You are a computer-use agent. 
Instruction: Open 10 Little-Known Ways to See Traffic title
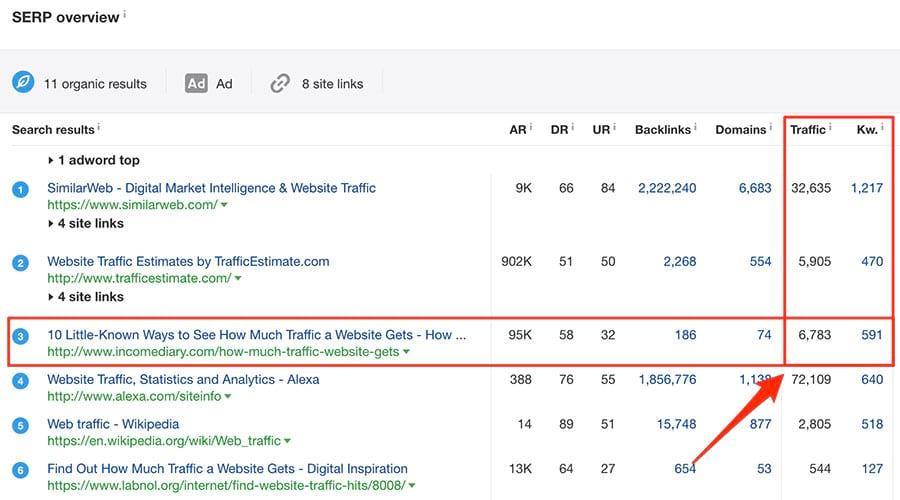[257, 335]
